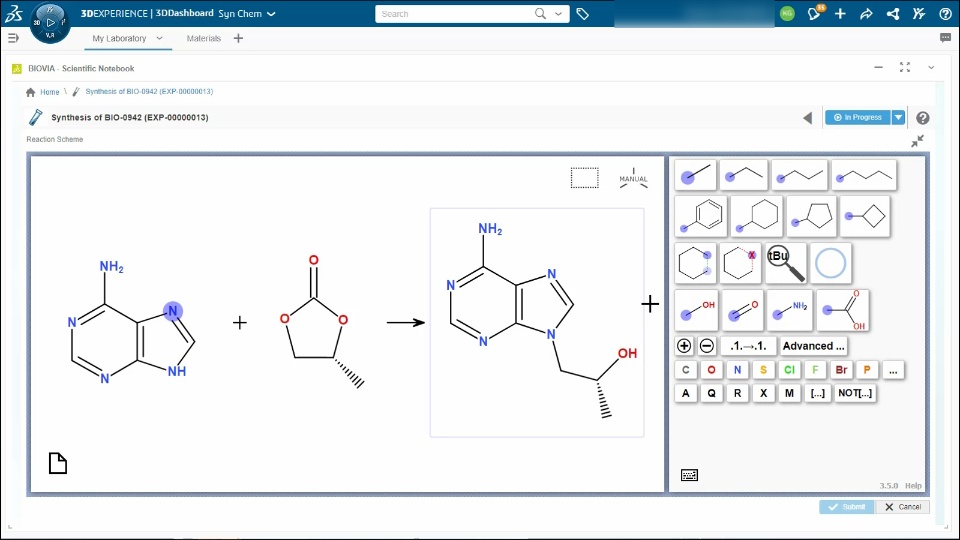Add a cyclobutane ring fragment
960x540 pixels.
(x=864, y=216)
